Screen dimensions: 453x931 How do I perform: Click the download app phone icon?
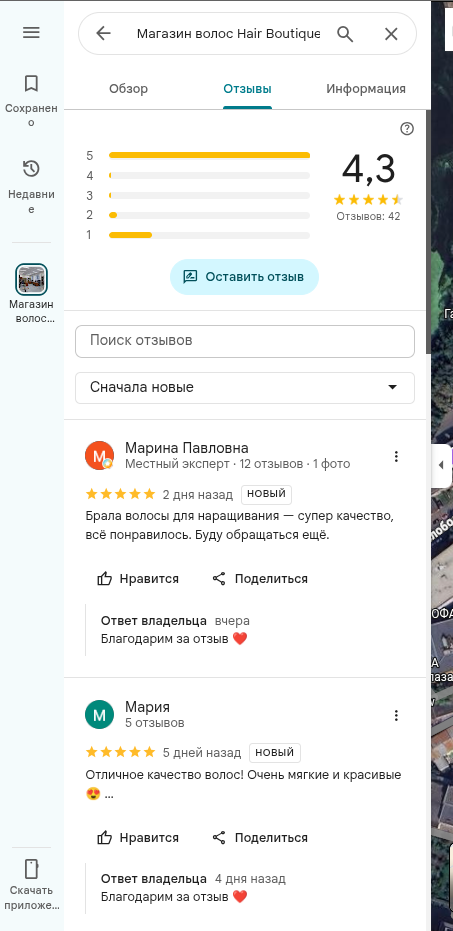coord(31,868)
